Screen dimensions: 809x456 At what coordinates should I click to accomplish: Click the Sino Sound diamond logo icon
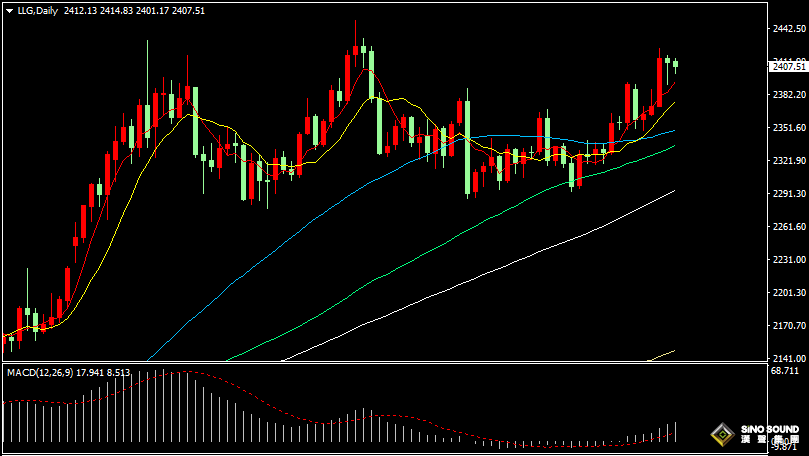[720, 435]
